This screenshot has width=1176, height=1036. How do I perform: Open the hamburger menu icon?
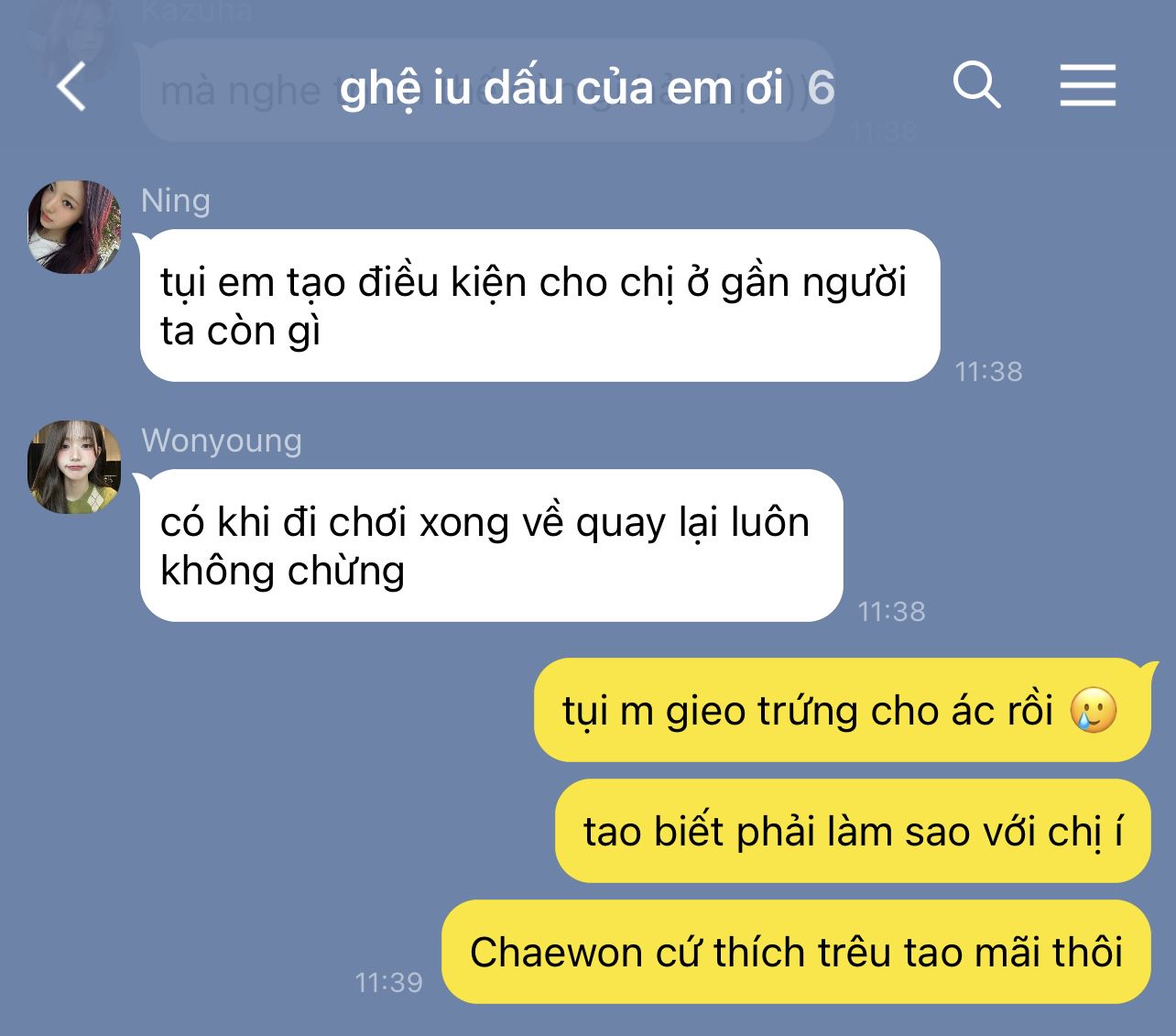pos(1088,86)
